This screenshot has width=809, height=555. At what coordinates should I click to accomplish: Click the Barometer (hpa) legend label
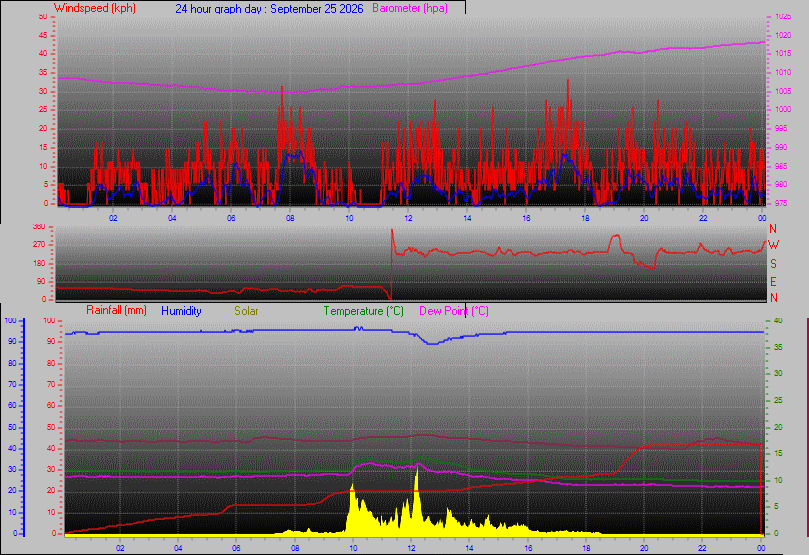tap(410, 8)
